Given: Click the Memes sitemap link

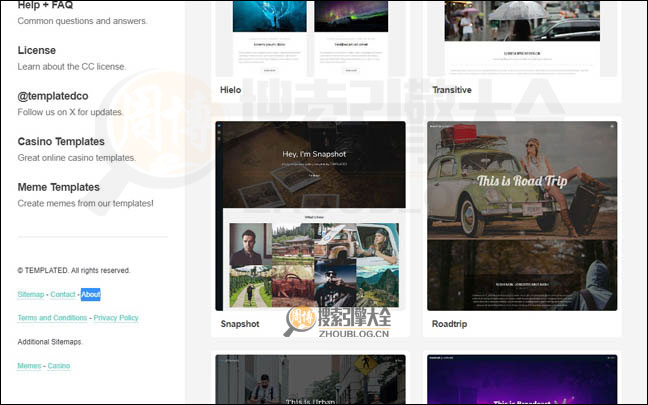Looking at the screenshot, I should [x=29, y=366].
